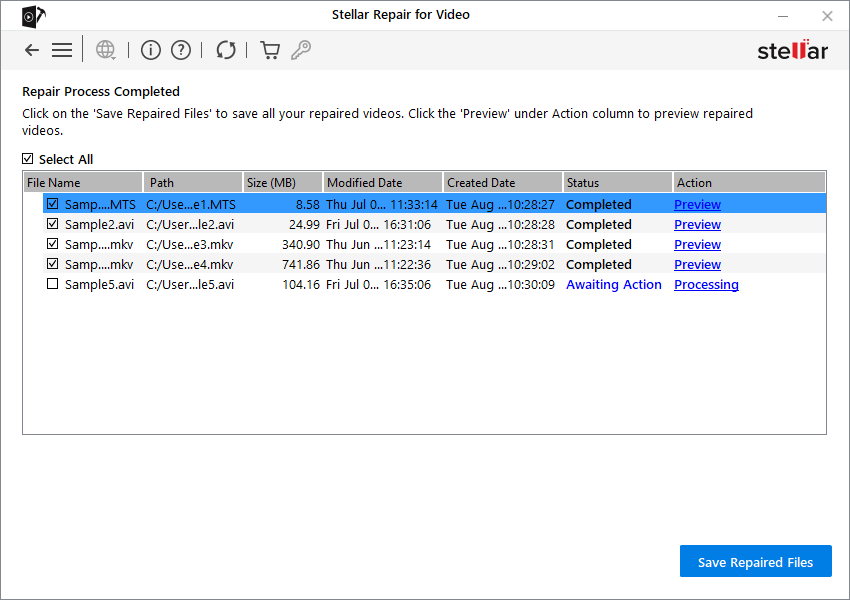Open the language globe icon
850x600 pixels.
click(106, 50)
